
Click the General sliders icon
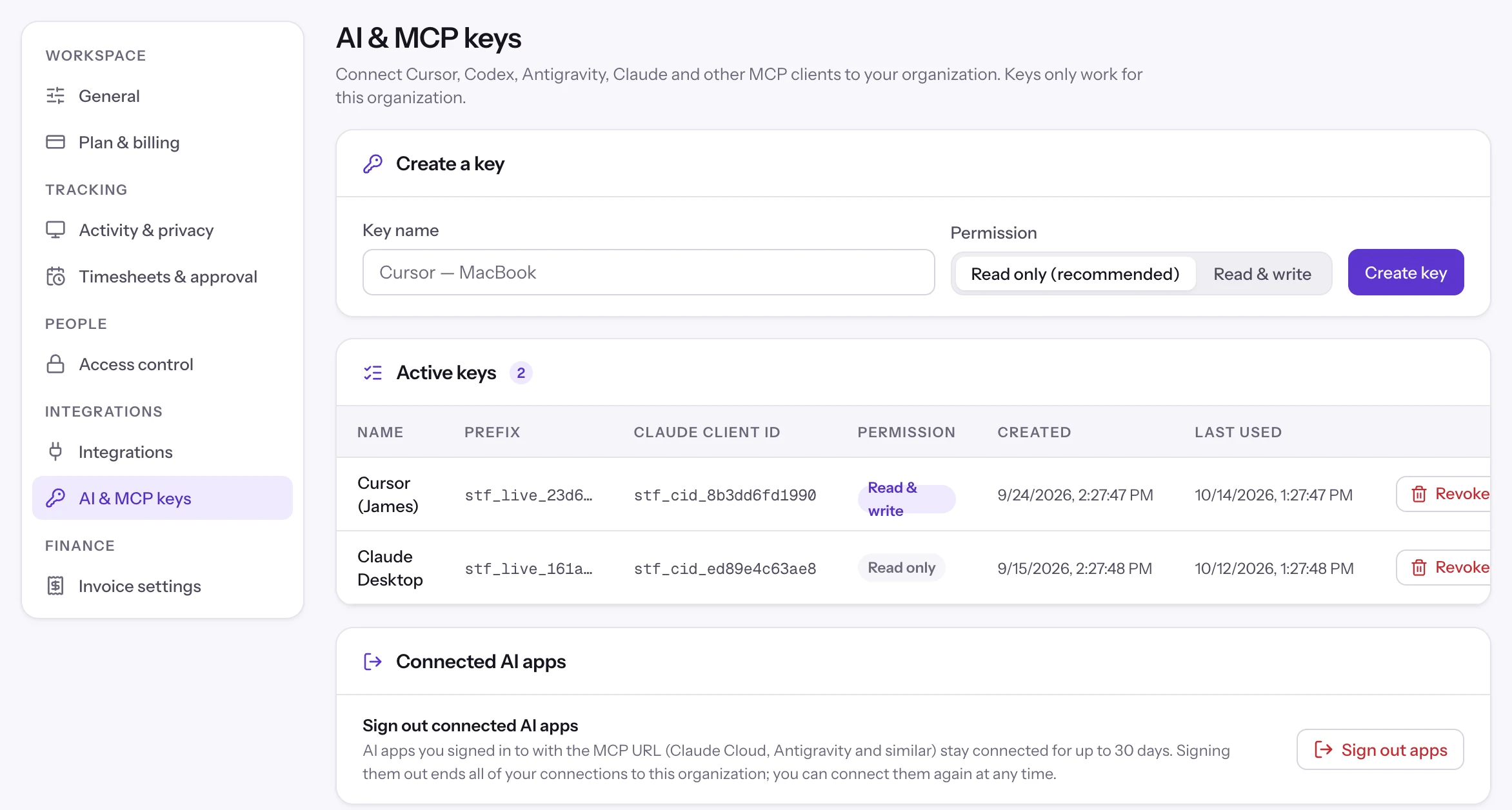(x=55, y=96)
